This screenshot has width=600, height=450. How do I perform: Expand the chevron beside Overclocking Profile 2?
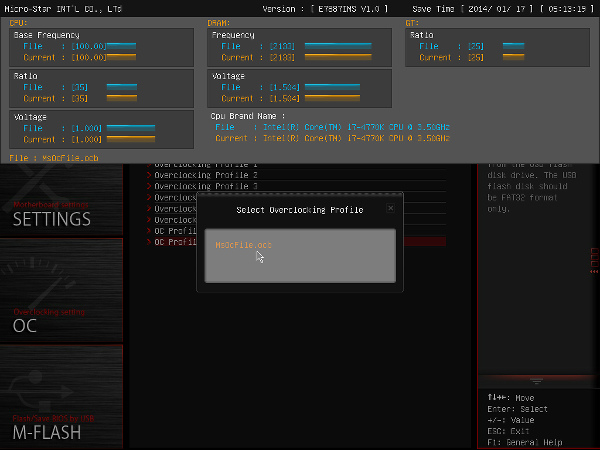tap(149, 175)
